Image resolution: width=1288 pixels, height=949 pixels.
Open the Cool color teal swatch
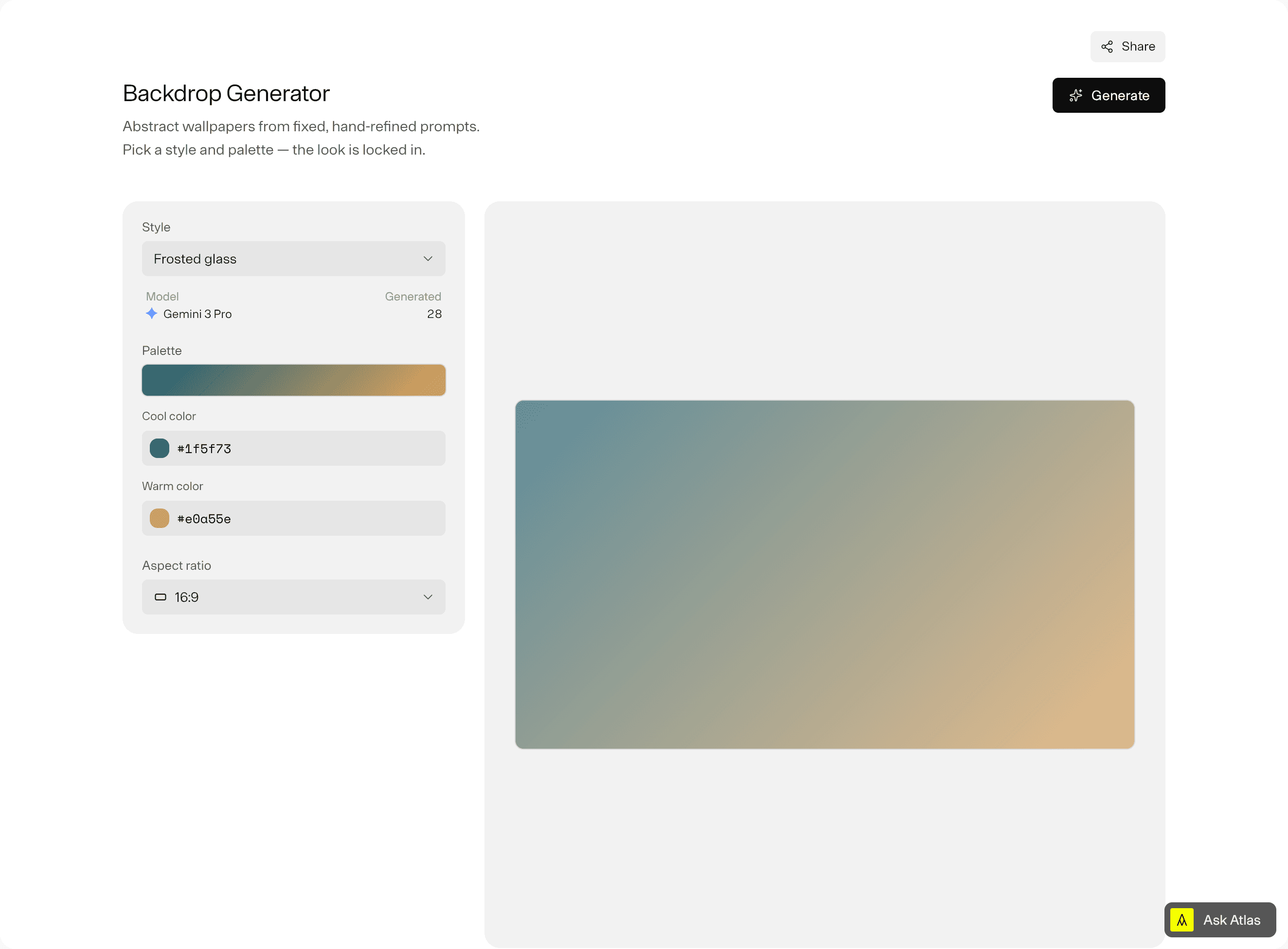click(x=159, y=449)
